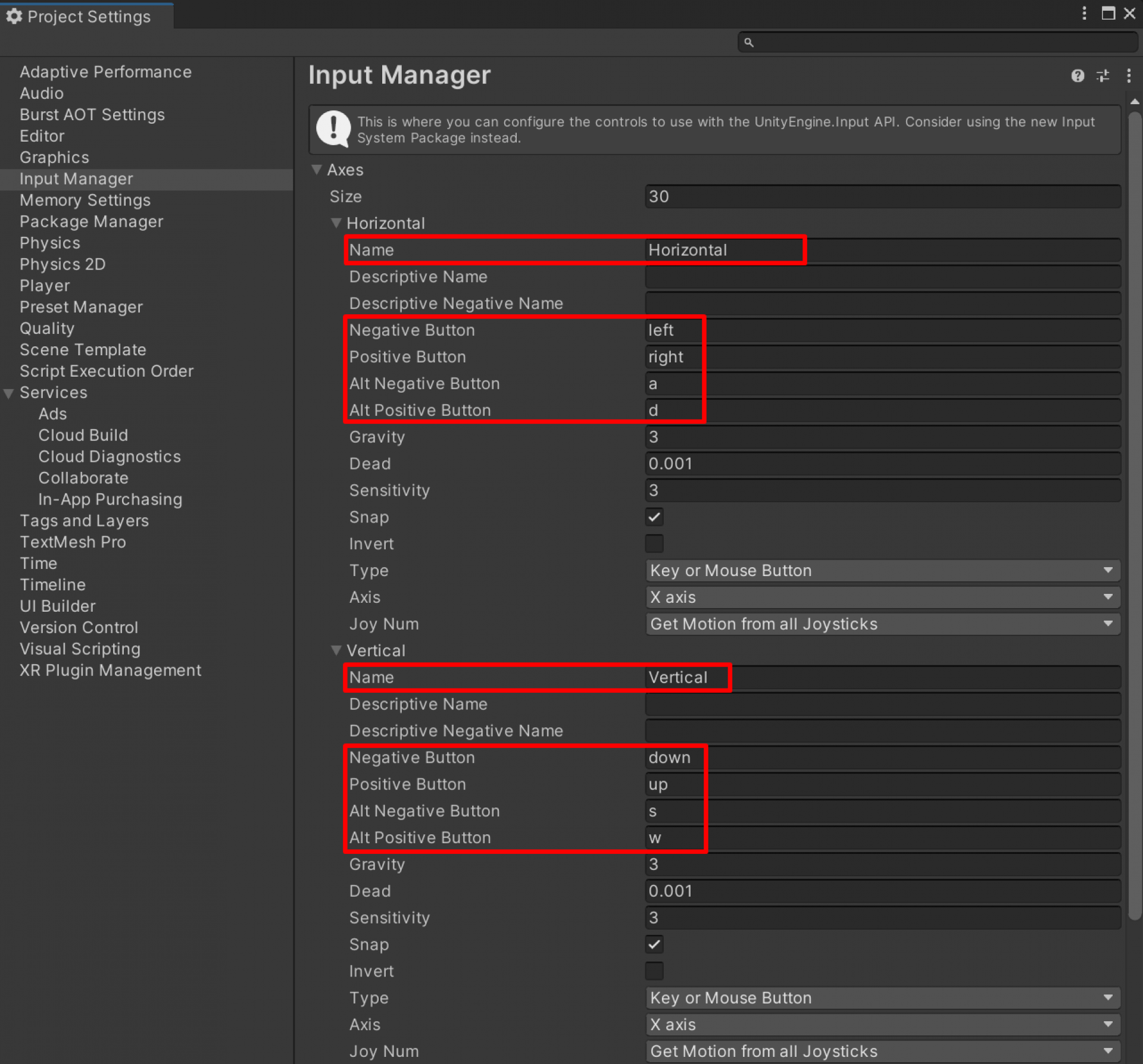Viewport: 1143px width, 1064px height.
Task: Open Scene Template settings
Action: (x=83, y=350)
